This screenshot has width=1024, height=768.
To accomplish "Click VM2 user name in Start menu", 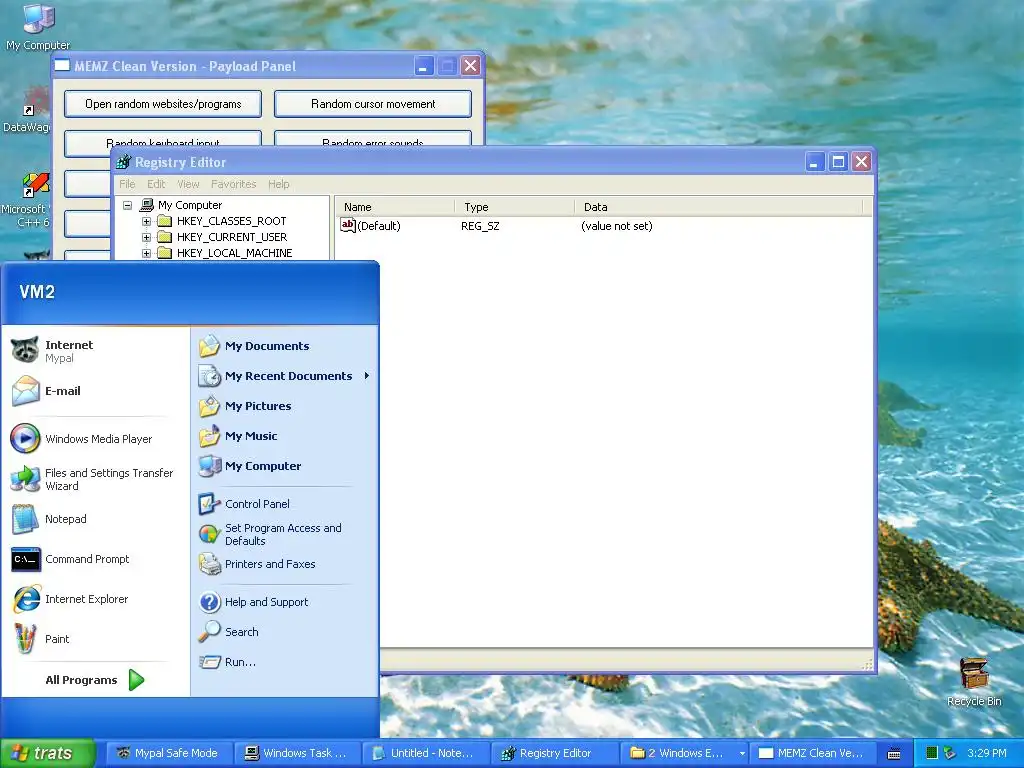I will [x=37, y=292].
